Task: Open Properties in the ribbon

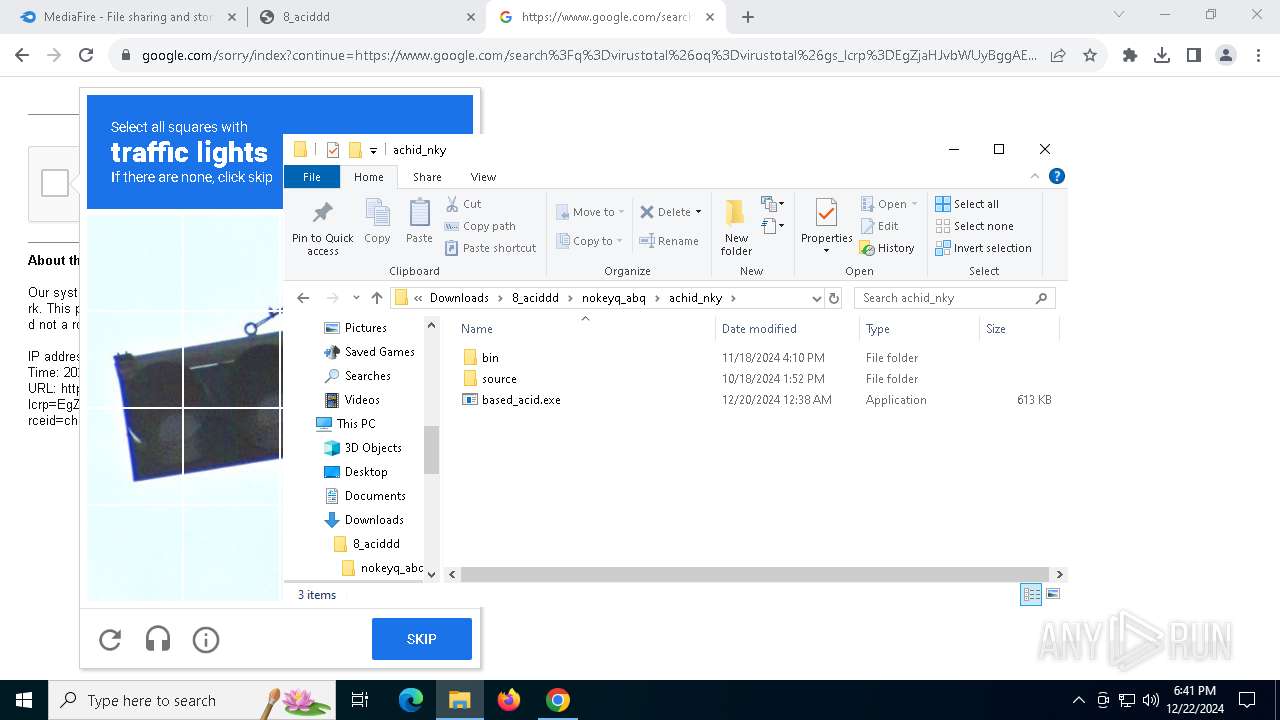Action: 826,226
